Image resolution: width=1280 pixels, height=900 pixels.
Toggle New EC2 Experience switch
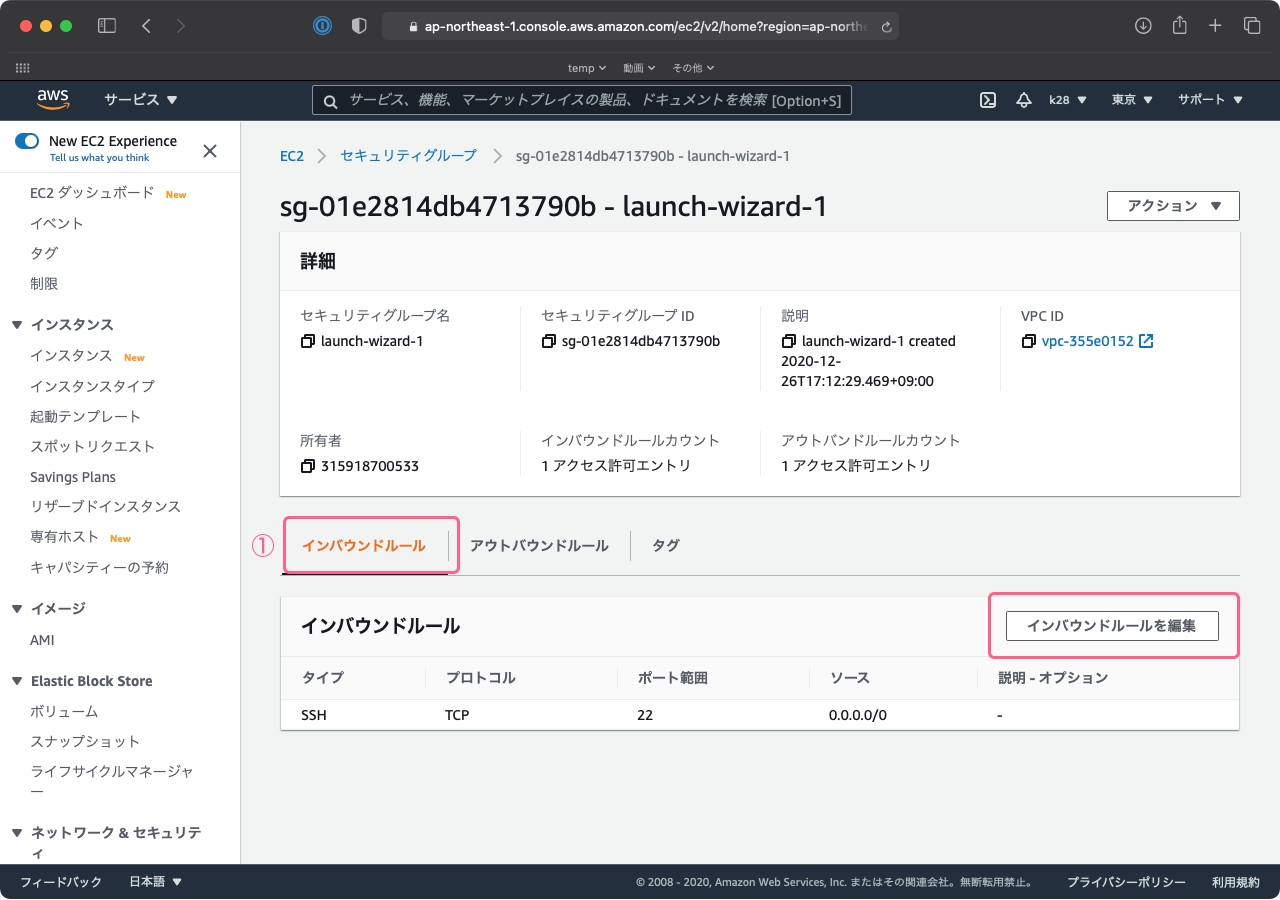click(27, 141)
